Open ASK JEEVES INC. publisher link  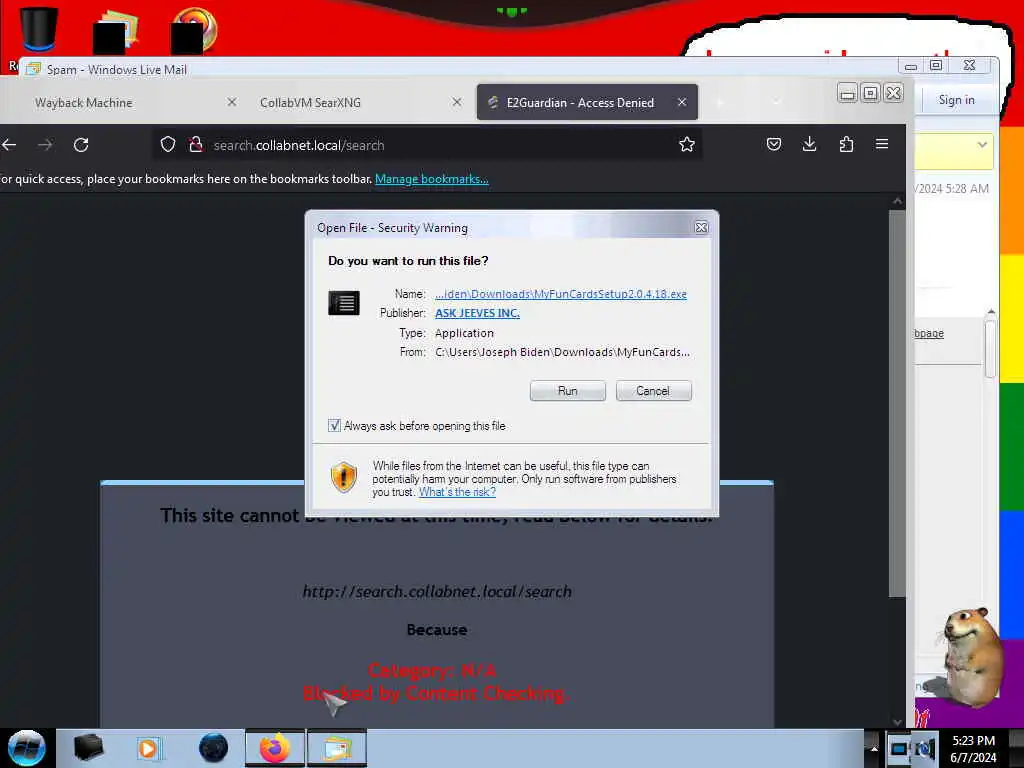(x=477, y=313)
